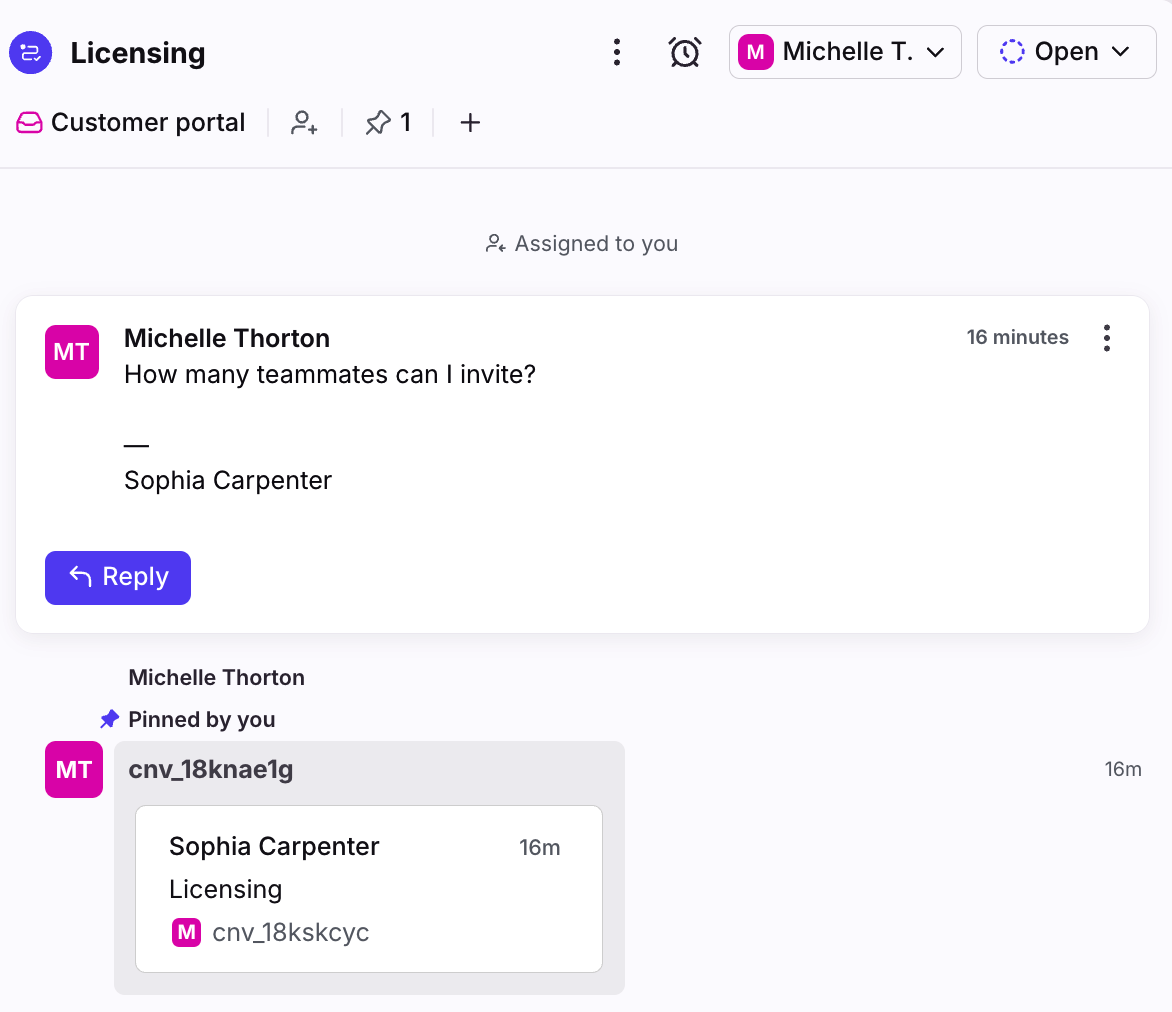Click the cnv_18kskcyc conversation ID

tap(291, 933)
